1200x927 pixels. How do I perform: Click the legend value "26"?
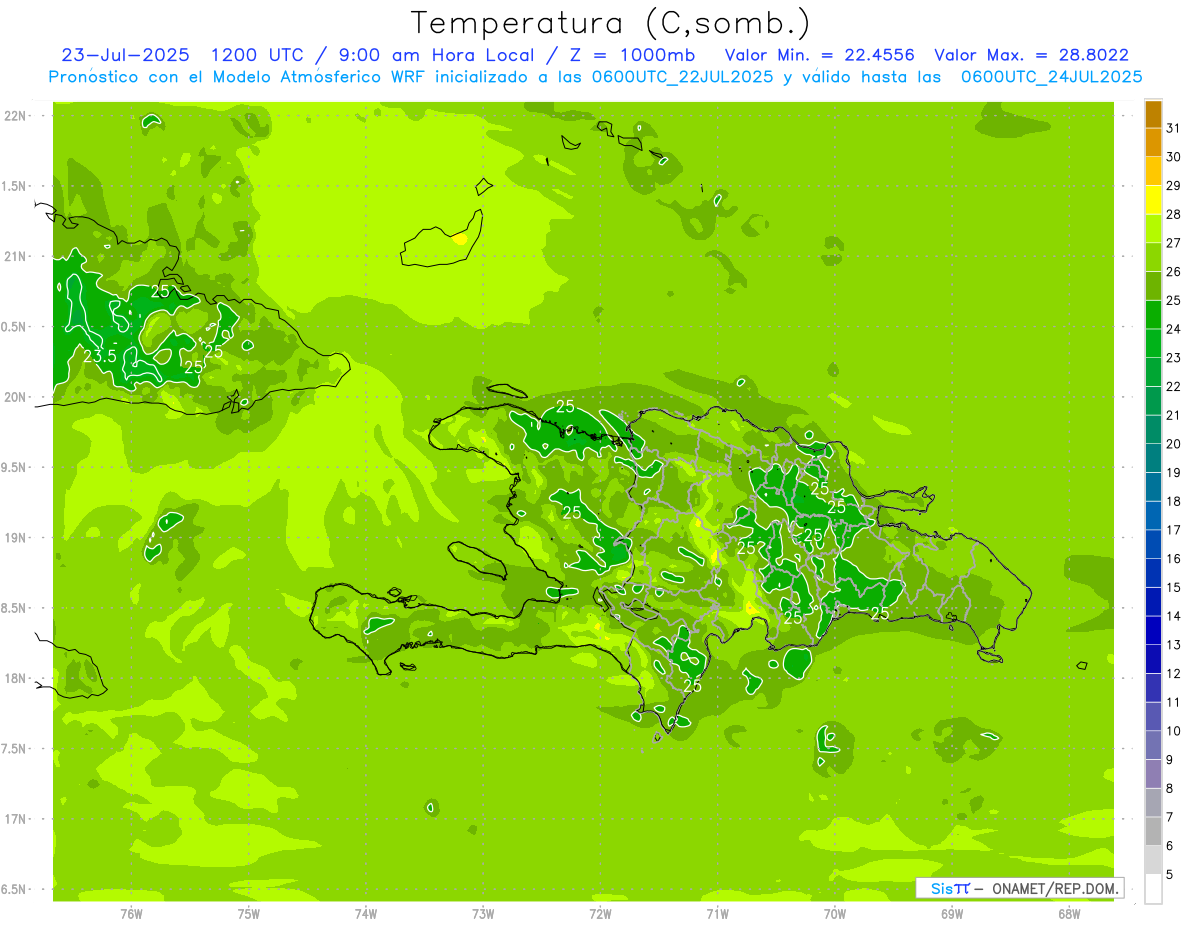pos(1174,272)
